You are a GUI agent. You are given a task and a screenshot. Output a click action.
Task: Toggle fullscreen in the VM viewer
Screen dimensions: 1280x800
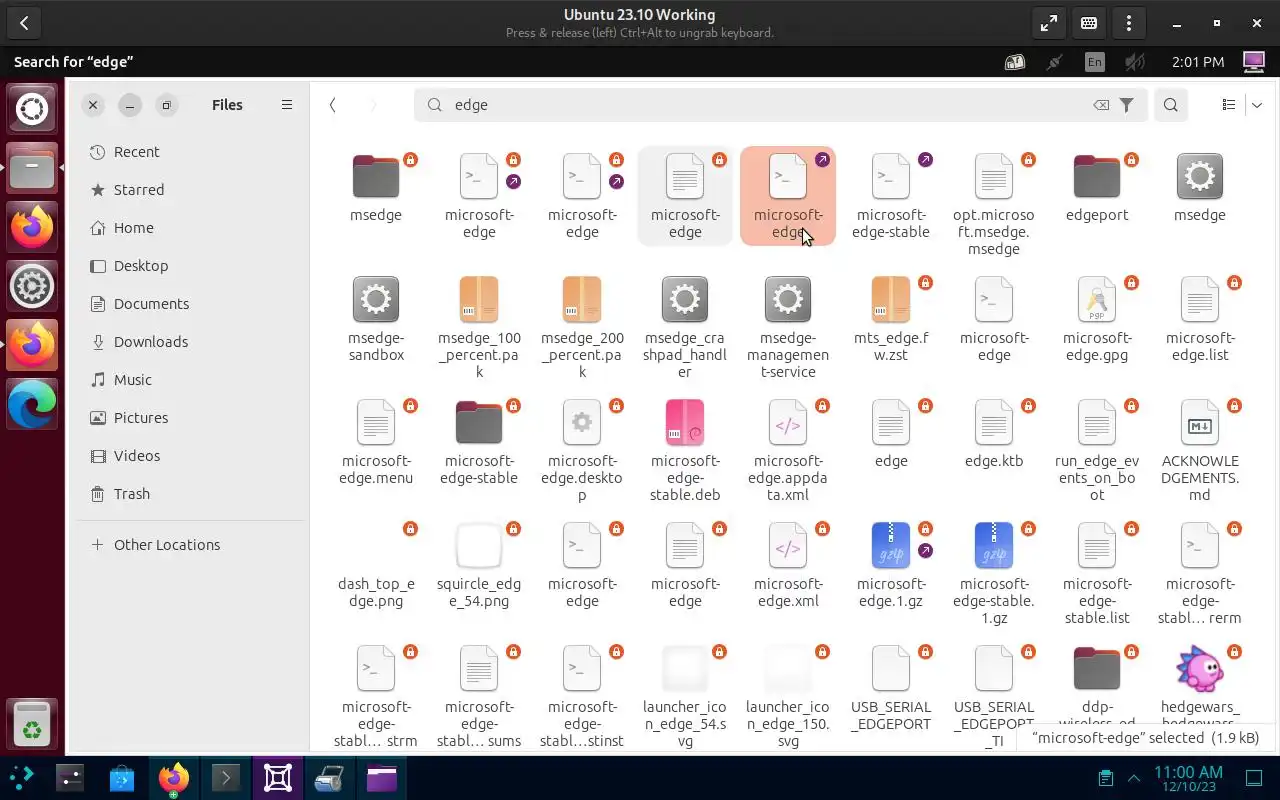1049,23
